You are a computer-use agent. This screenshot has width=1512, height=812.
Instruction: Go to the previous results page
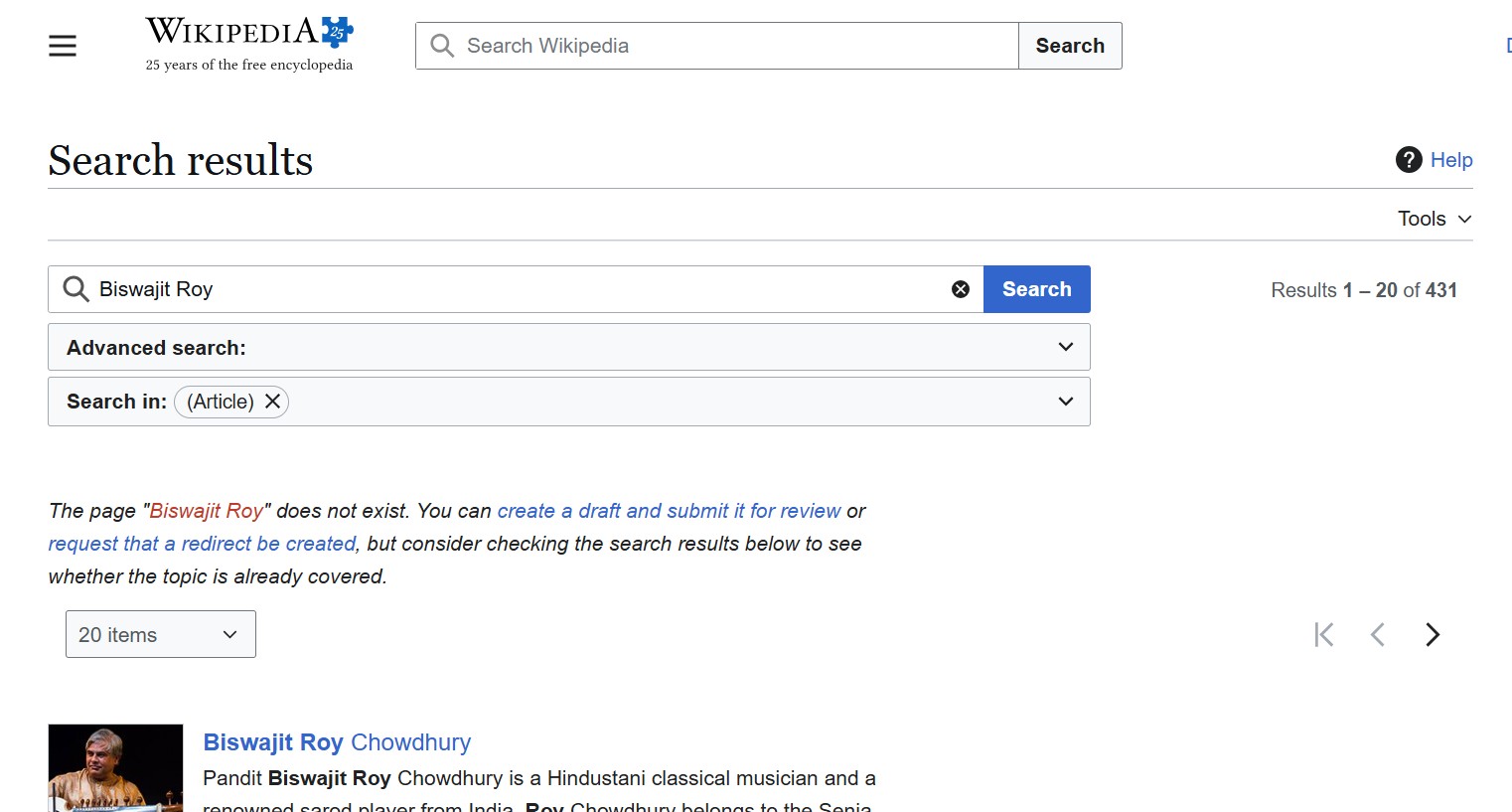click(x=1378, y=634)
